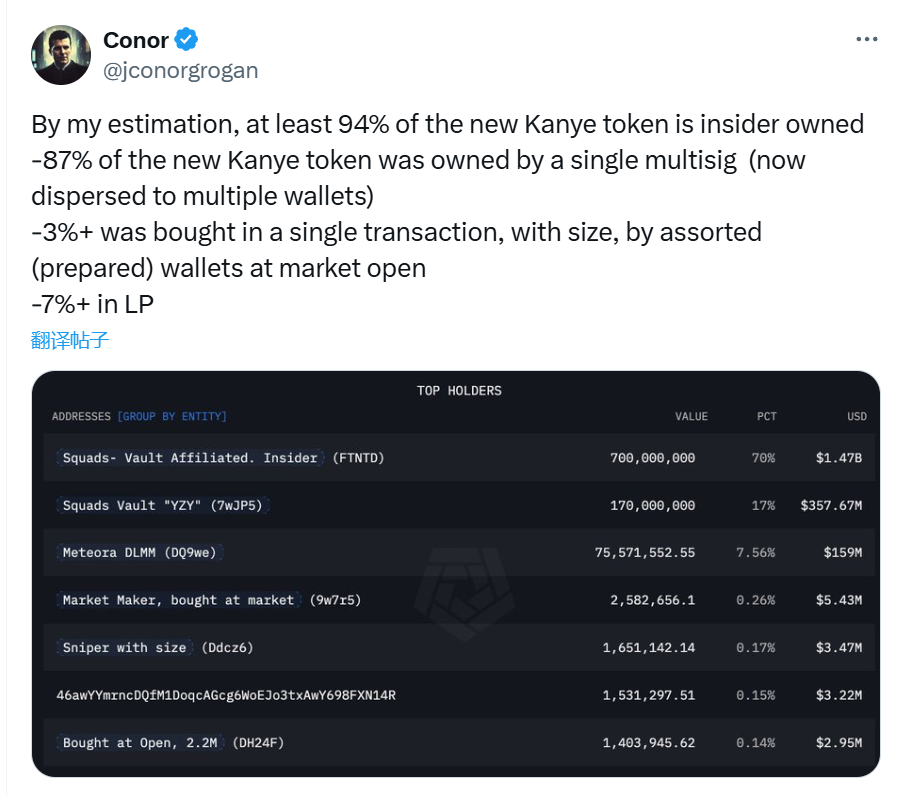Click the 翻译帖子 translate post link

click(x=70, y=340)
